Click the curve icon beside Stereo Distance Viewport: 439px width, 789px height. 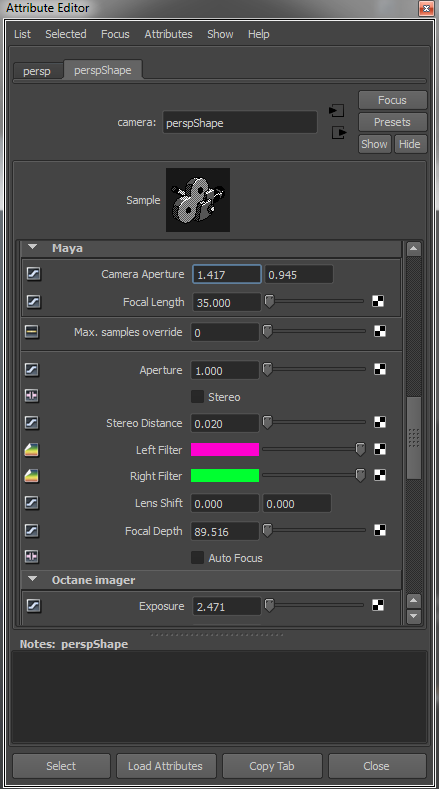(32, 423)
